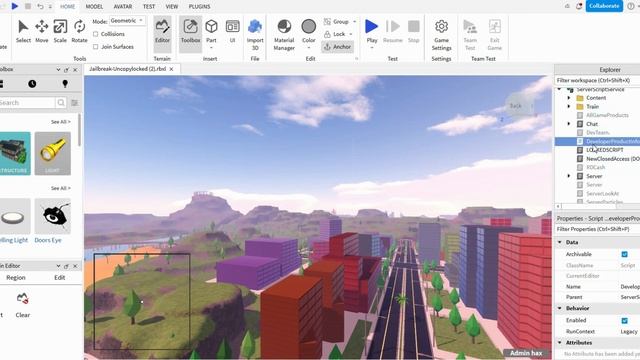The width and height of the screenshot is (640, 360).
Task: Open Game Settings
Action: pyautogui.click(x=441, y=34)
